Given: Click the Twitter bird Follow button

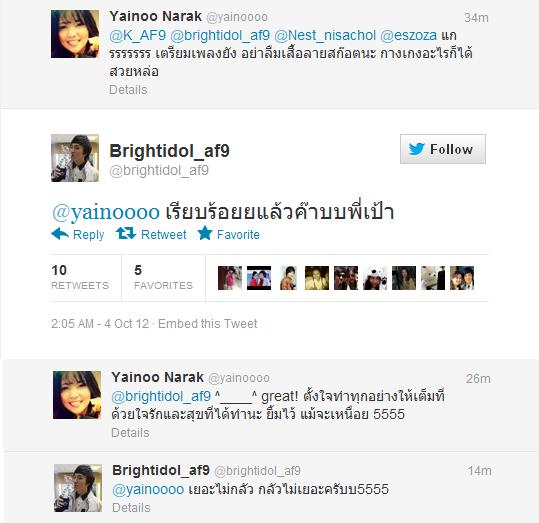Looking at the screenshot, I should pos(443,149).
